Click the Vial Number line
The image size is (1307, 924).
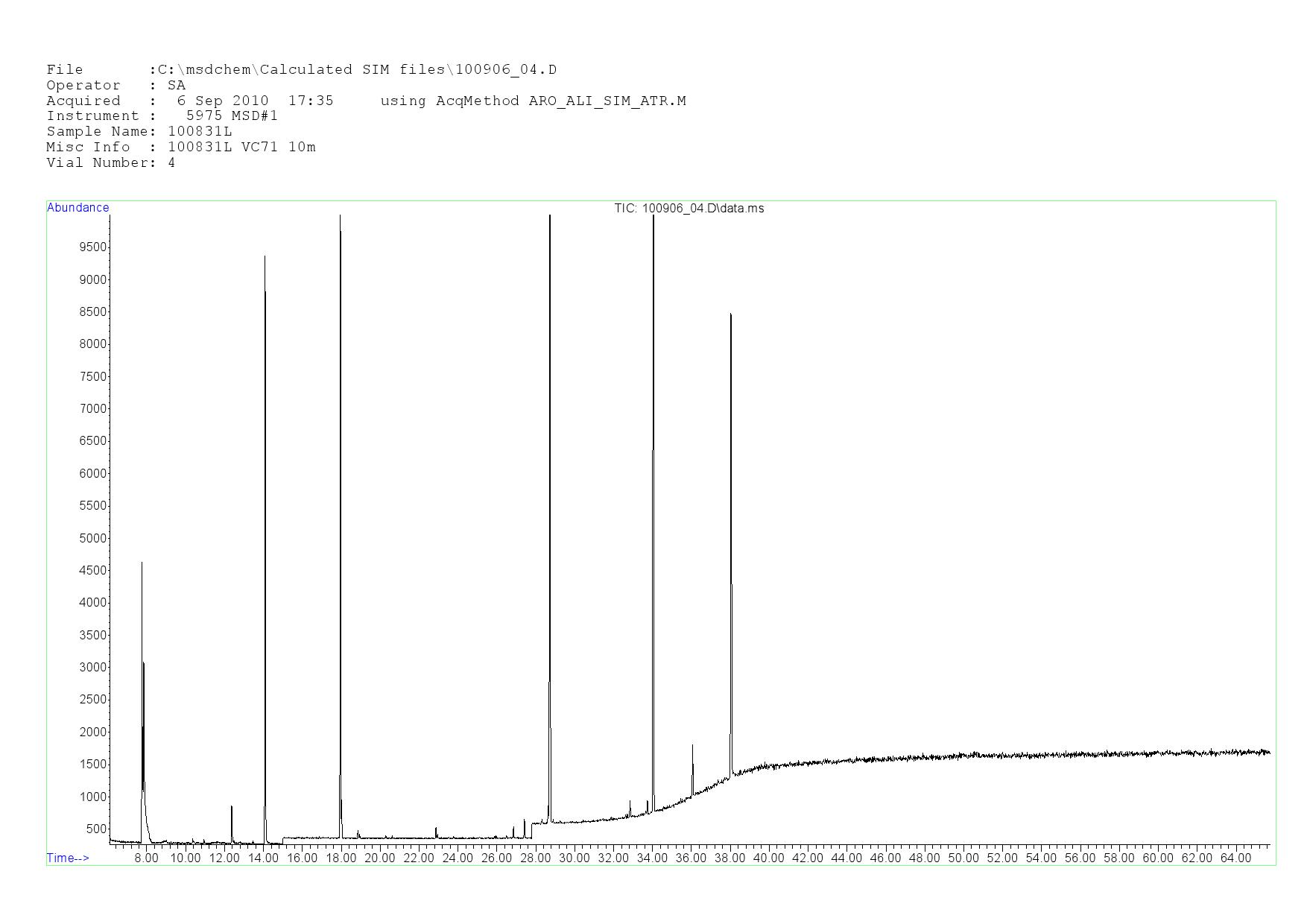110,163
